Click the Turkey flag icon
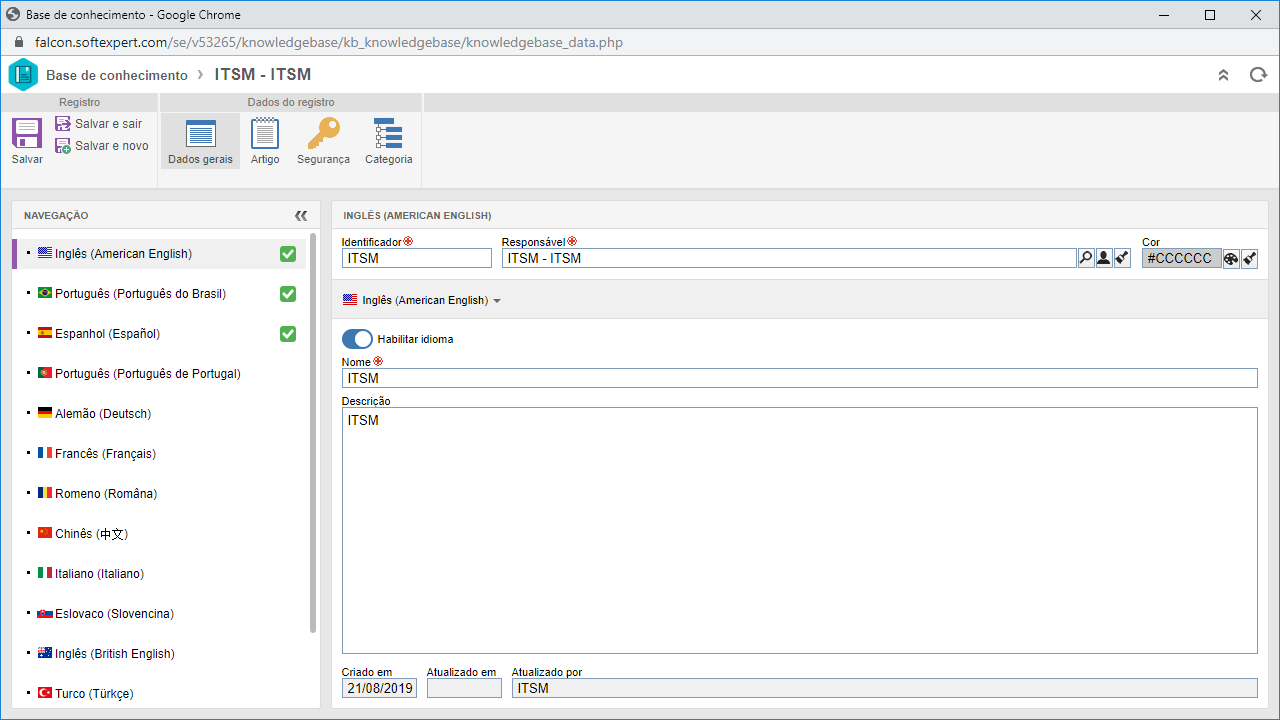Viewport: 1280px width, 720px height. (45, 693)
